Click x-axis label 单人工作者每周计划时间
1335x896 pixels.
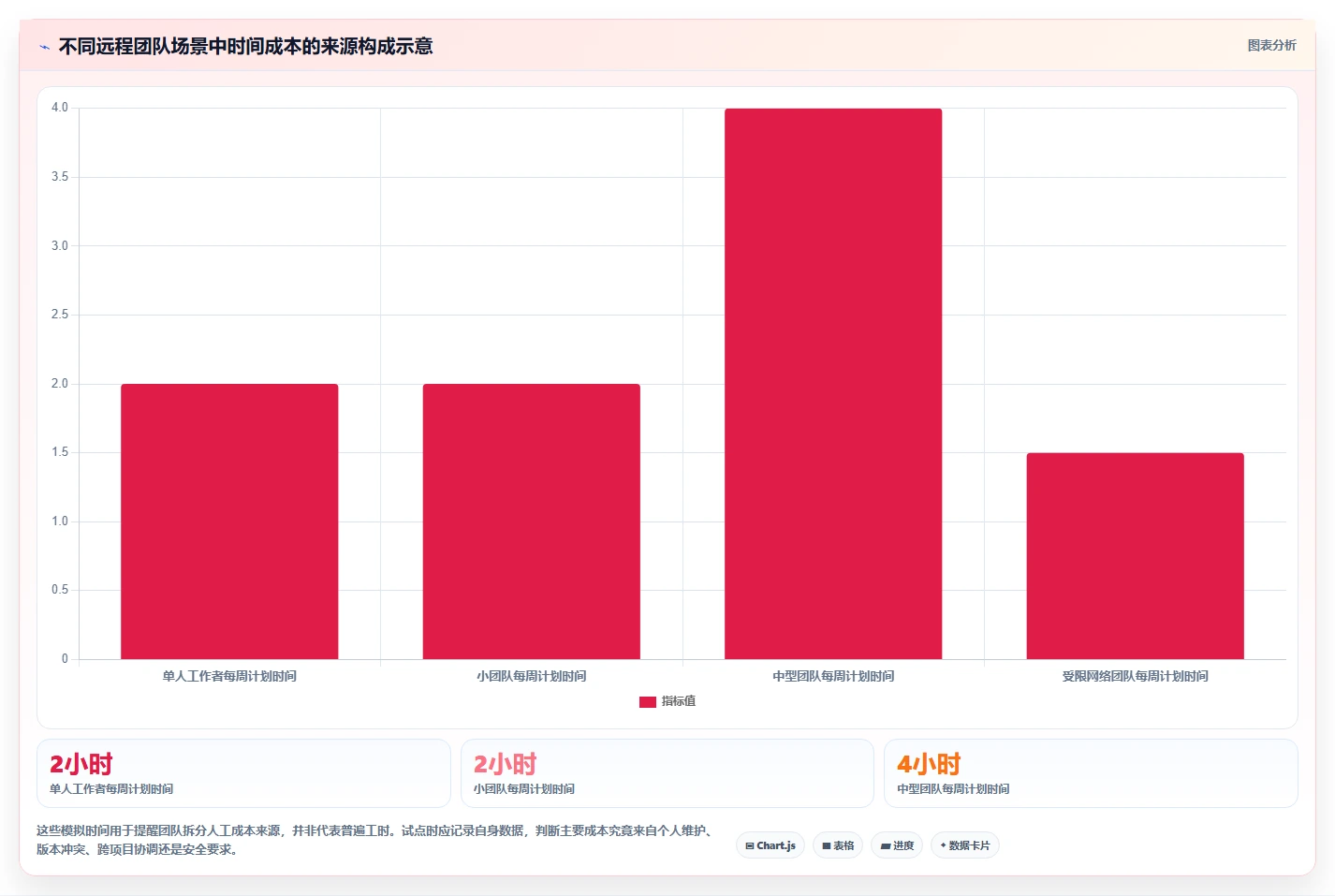[x=229, y=676]
